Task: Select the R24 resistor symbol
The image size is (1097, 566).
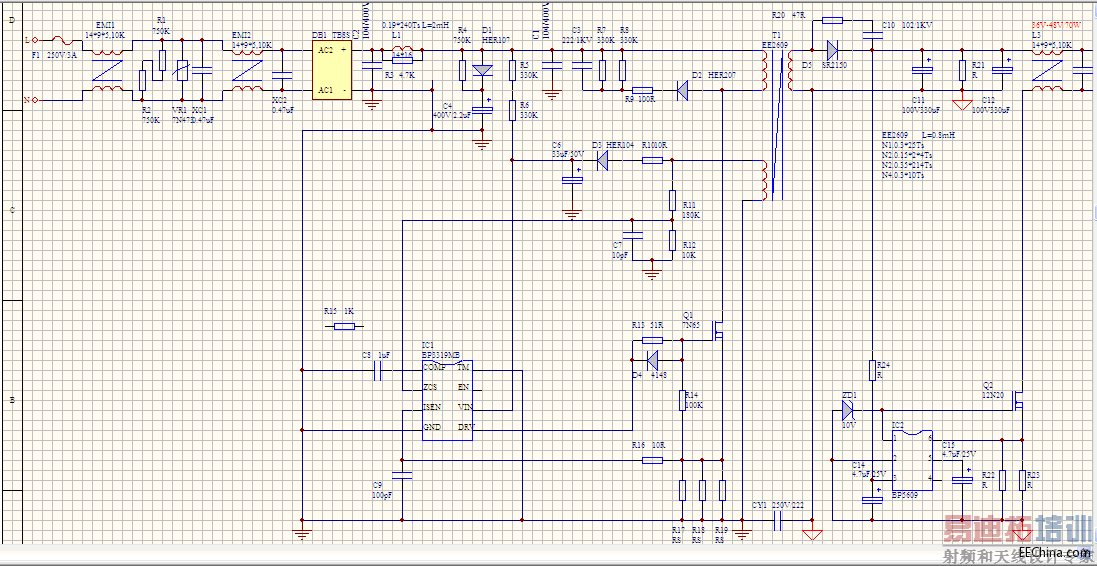Action: 872,370
